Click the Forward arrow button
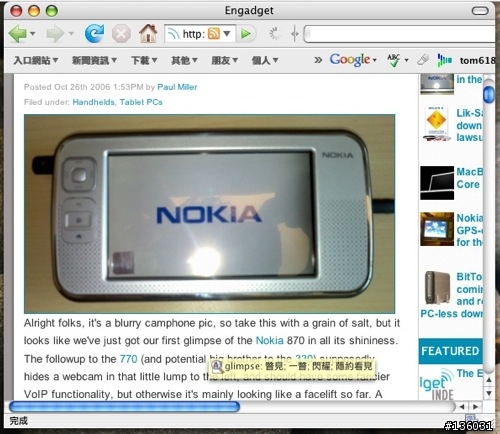 point(55,34)
